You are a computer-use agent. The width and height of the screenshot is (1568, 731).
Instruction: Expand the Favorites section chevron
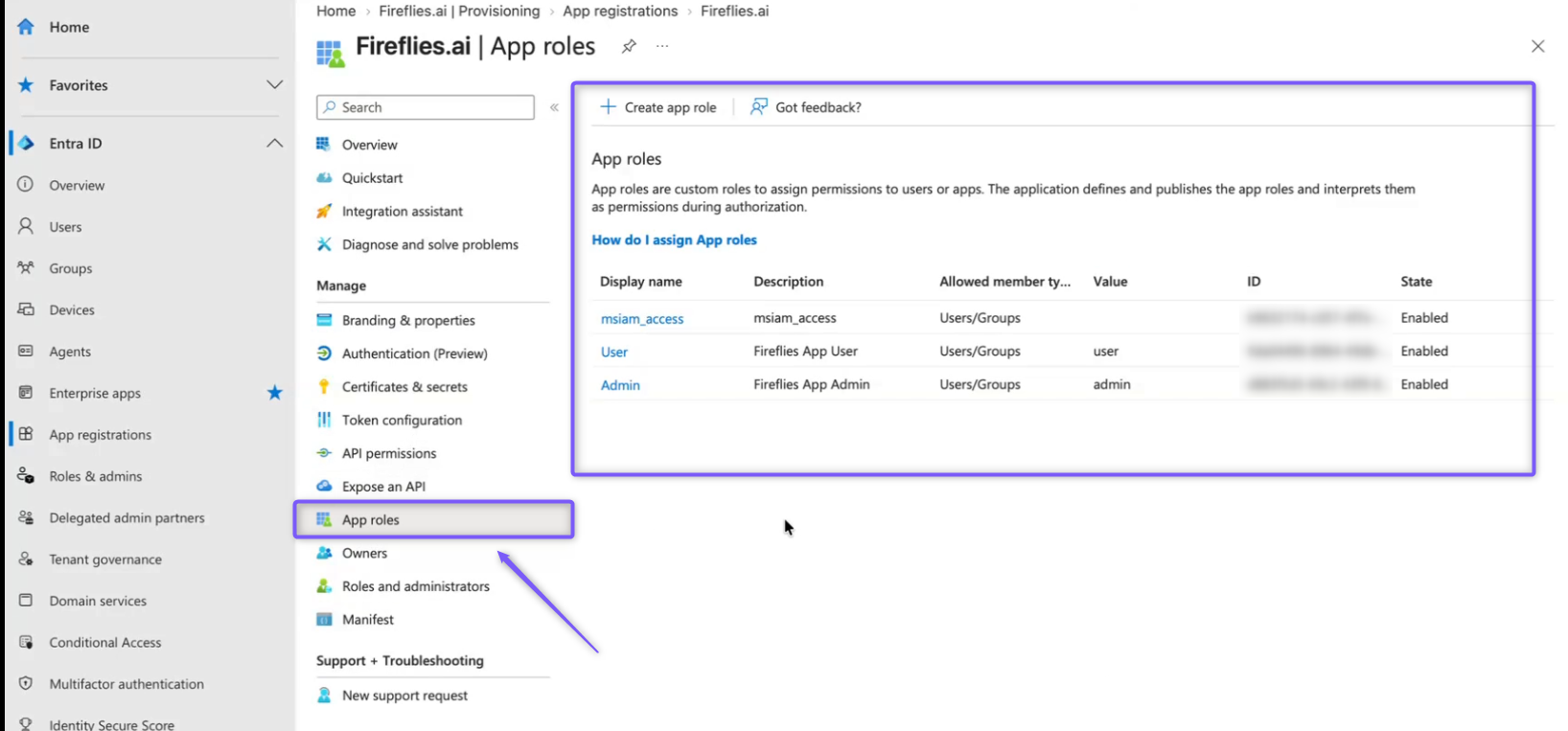point(274,85)
